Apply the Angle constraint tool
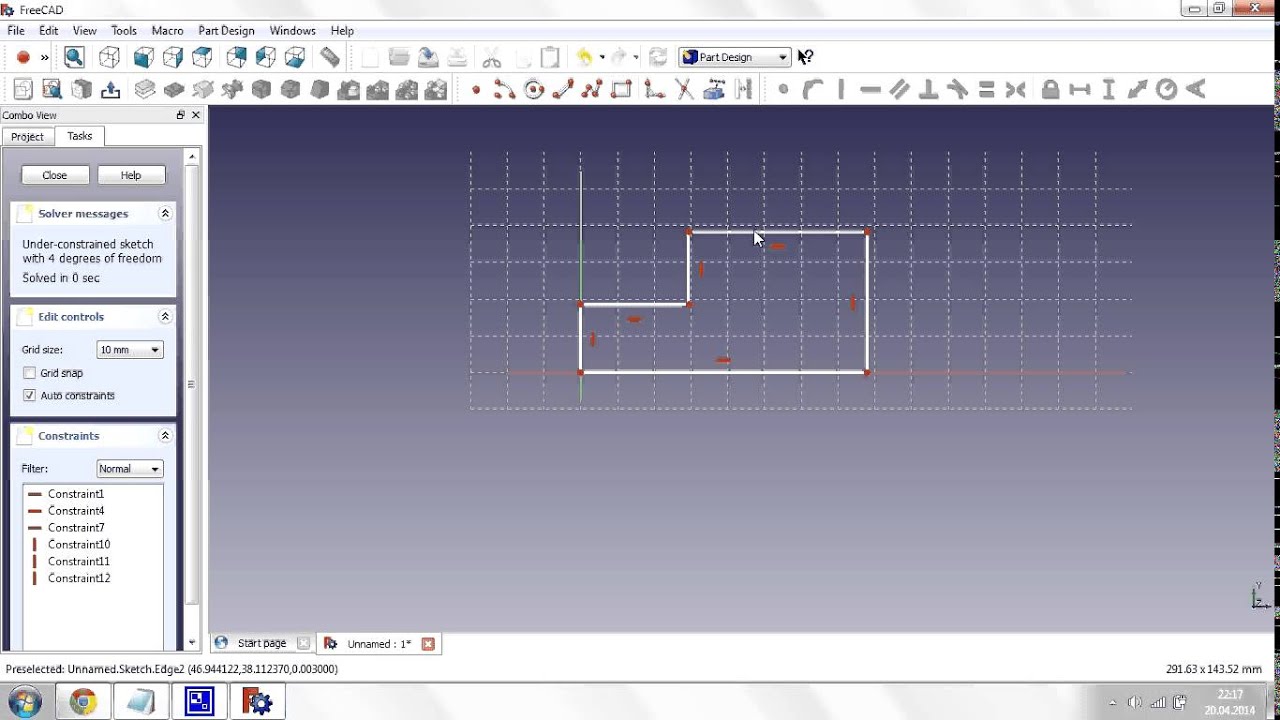 point(1195,90)
